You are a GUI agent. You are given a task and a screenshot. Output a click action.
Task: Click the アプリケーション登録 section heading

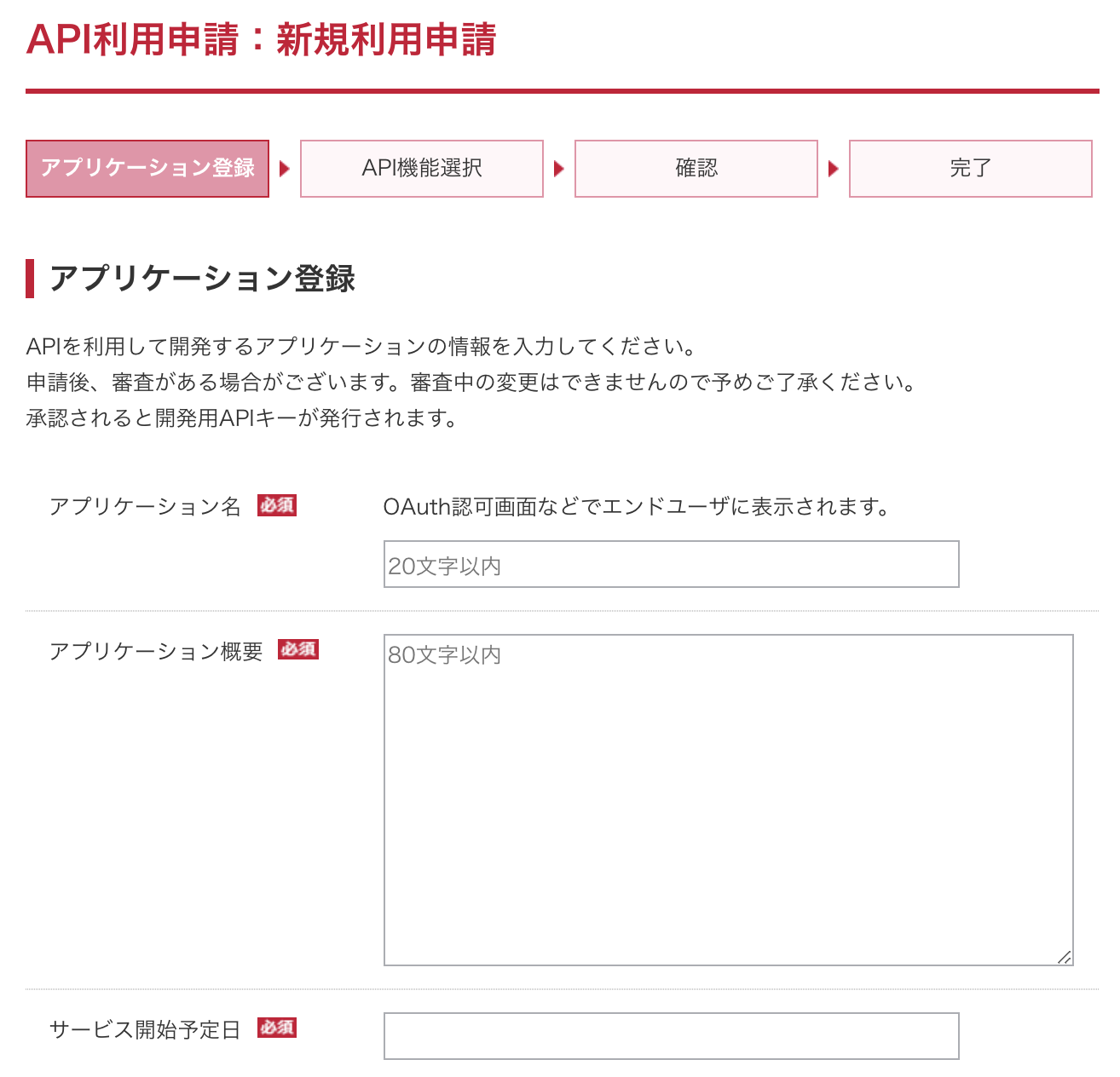(202, 279)
